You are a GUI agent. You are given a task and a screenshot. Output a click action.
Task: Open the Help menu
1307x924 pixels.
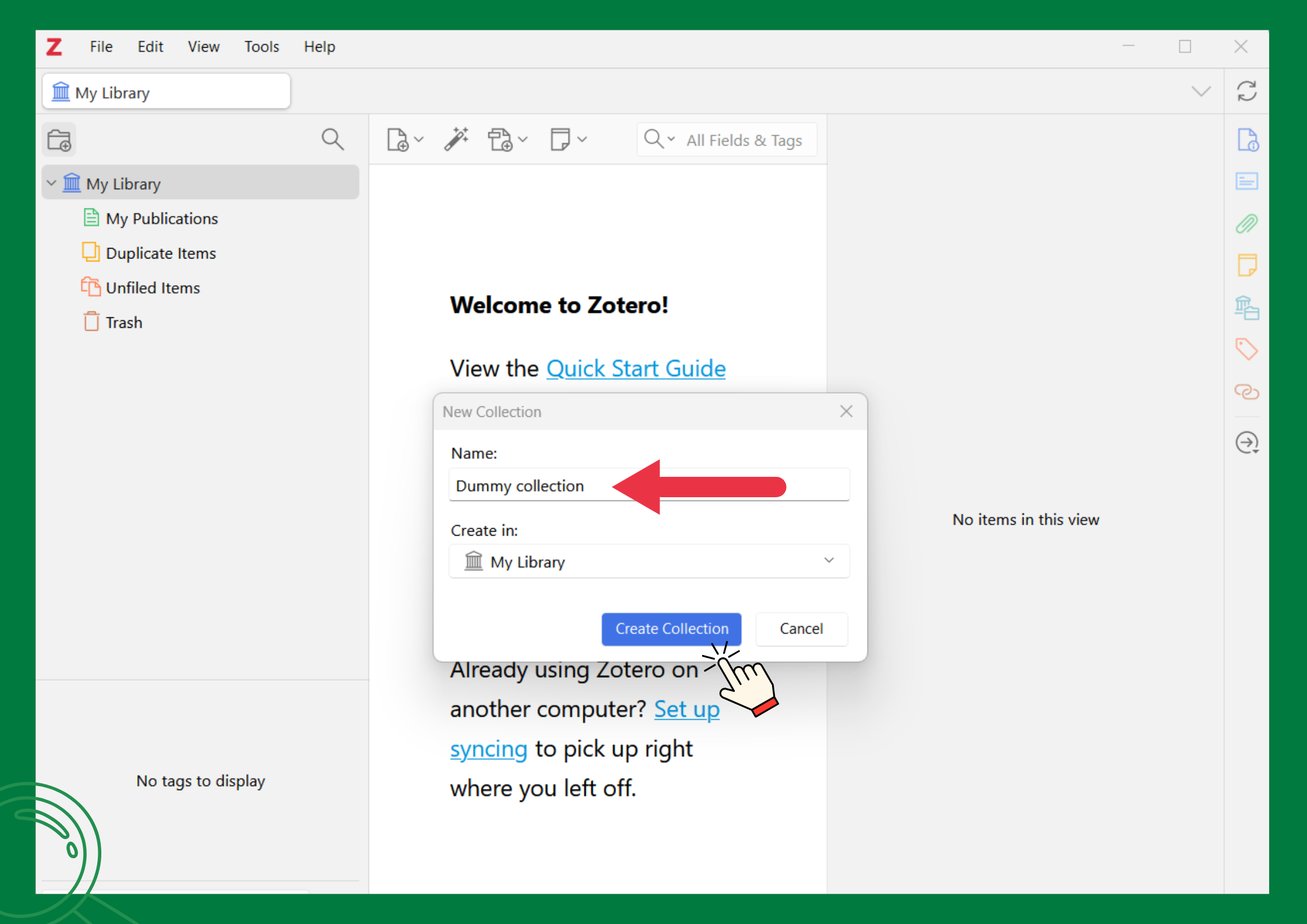coord(319,47)
